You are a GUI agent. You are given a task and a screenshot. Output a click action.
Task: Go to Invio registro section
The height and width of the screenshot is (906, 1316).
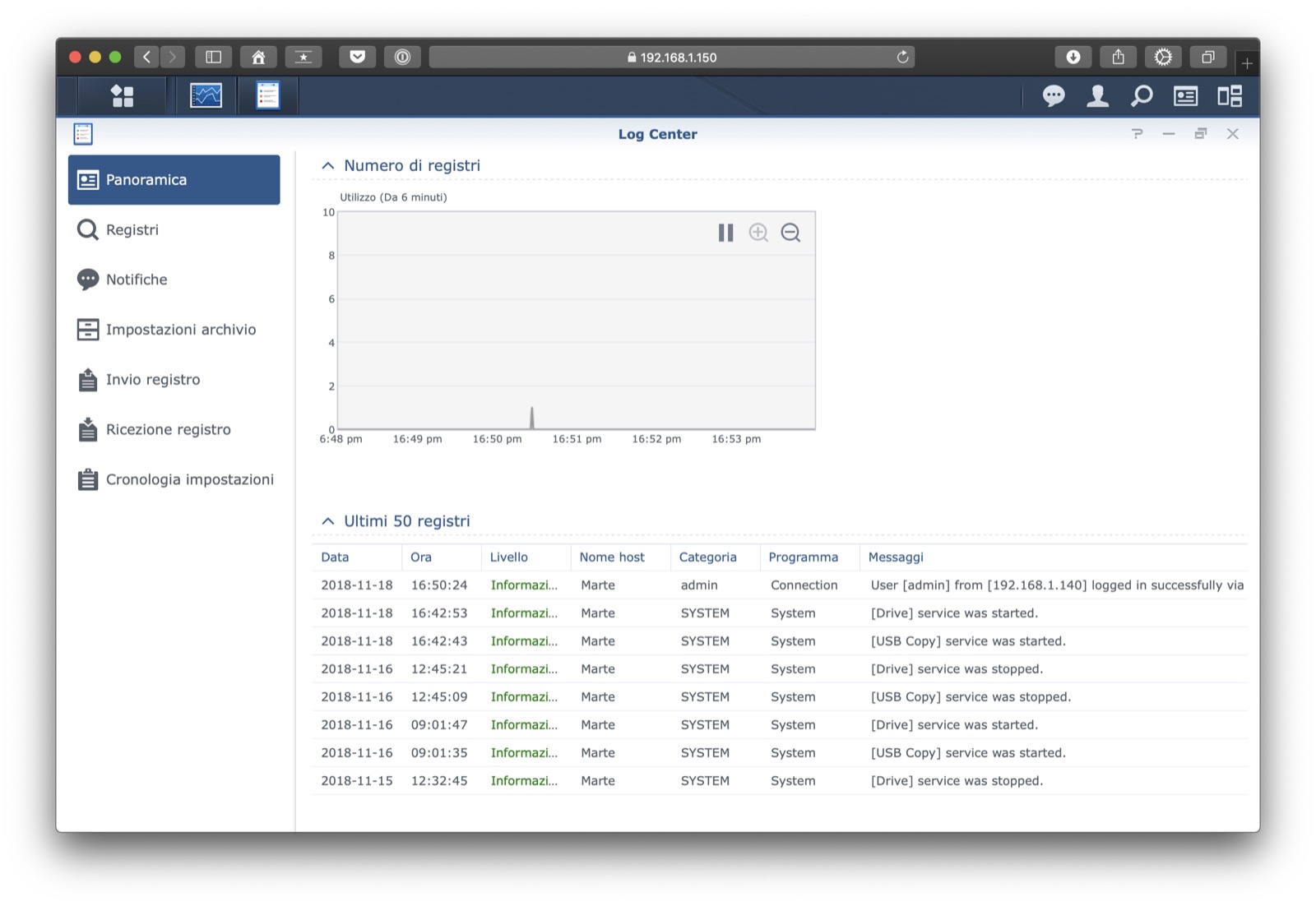tap(152, 380)
